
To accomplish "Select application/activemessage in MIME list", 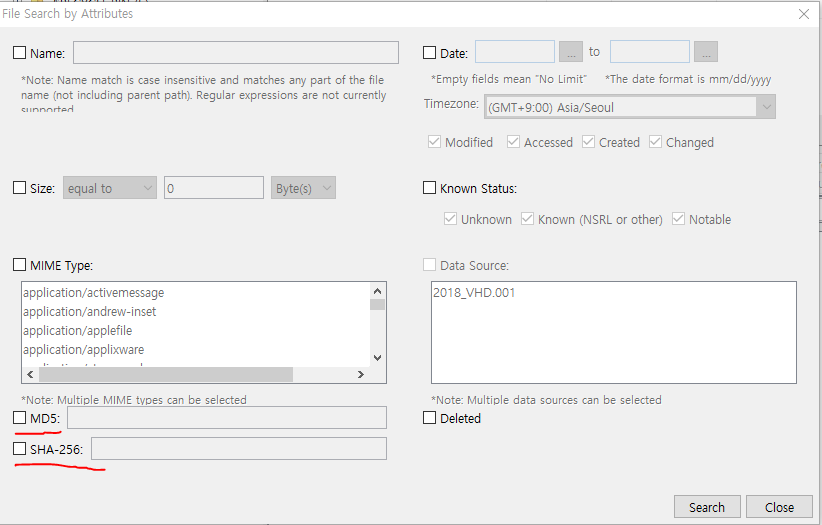I will pyautogui.click(x=196, y=293).
